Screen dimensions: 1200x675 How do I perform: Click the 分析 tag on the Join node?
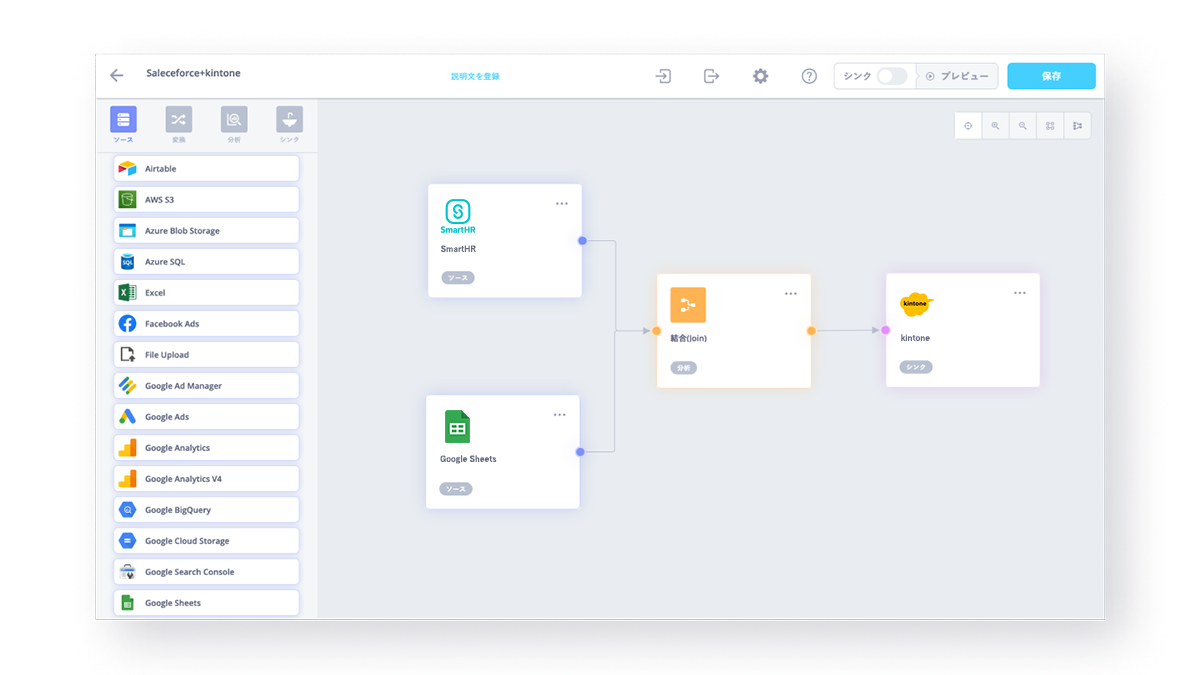click(684, 368)
